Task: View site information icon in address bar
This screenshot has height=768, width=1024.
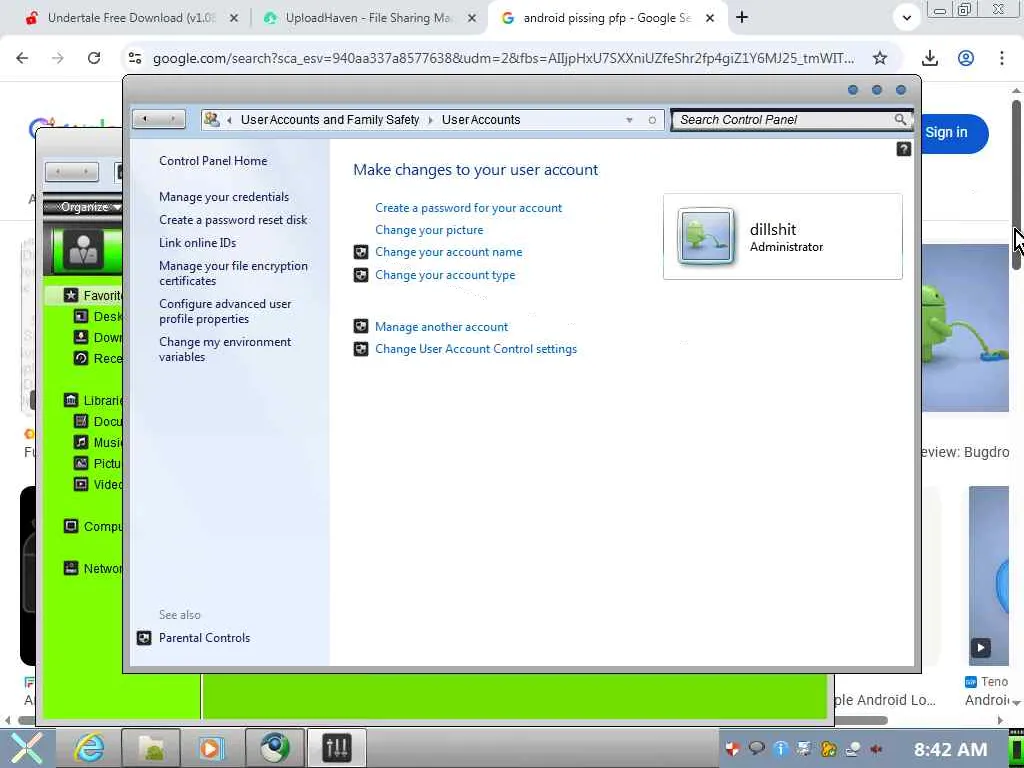Action: [135, 58]
